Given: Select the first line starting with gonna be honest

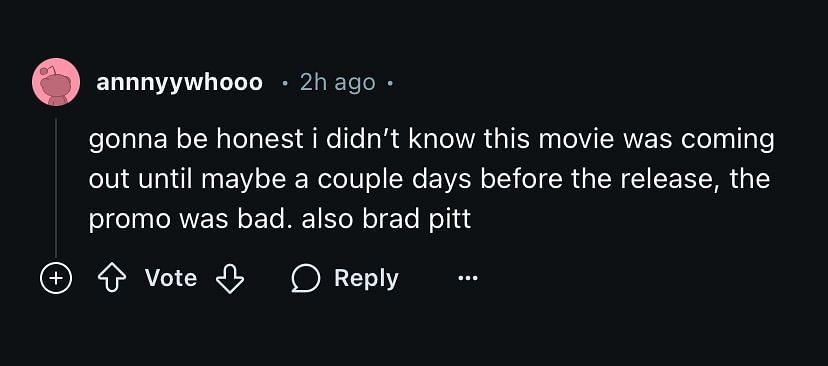Looking at the screenshot, I should point(431,140).
